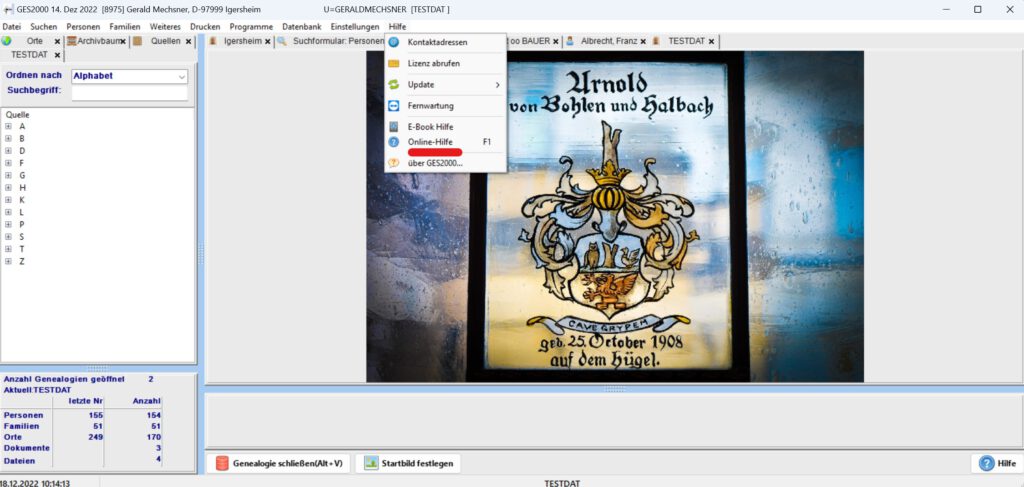This screenshot has width=1024, height=487.
Task: Close the Albrecht, Franz tab
Action: (643, 41)
